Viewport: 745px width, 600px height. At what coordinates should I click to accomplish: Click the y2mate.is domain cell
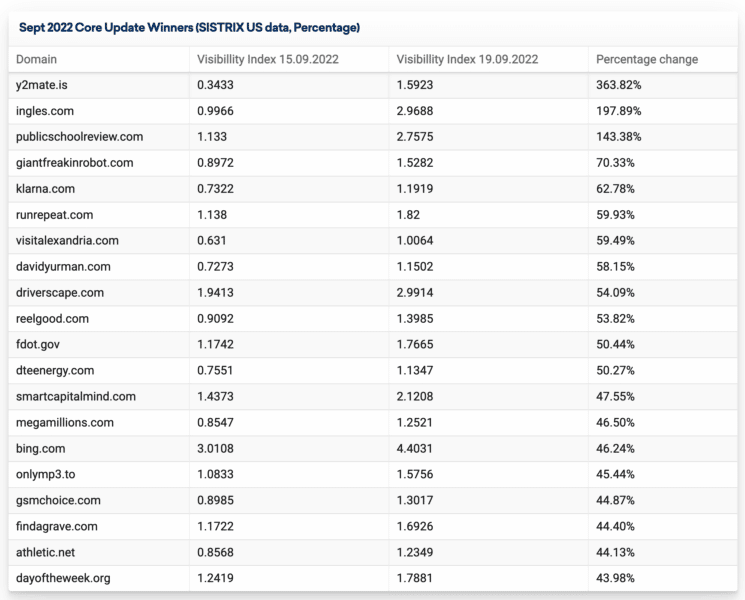(x=41, y=85)
